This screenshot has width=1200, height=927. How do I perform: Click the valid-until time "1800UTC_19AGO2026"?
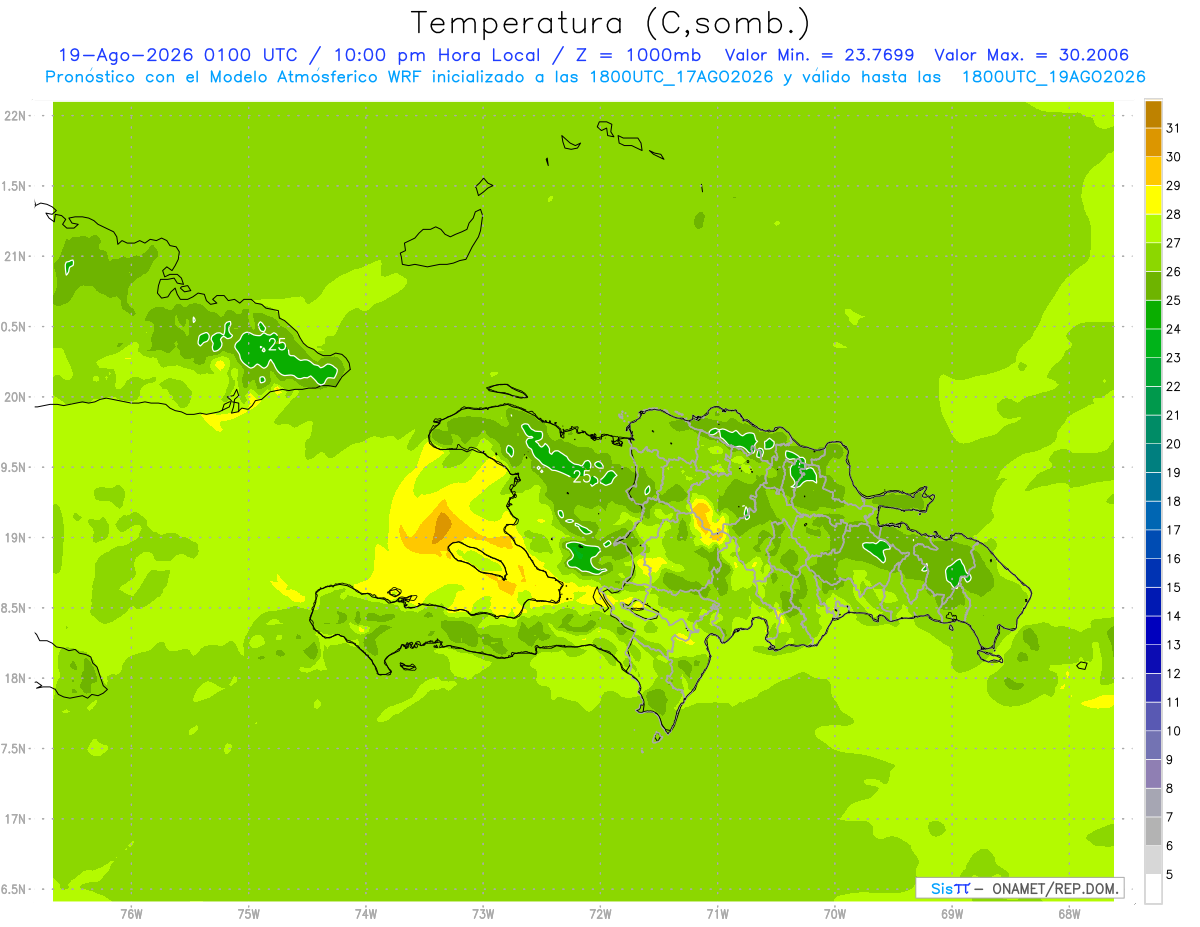[x=1053, y=77]
